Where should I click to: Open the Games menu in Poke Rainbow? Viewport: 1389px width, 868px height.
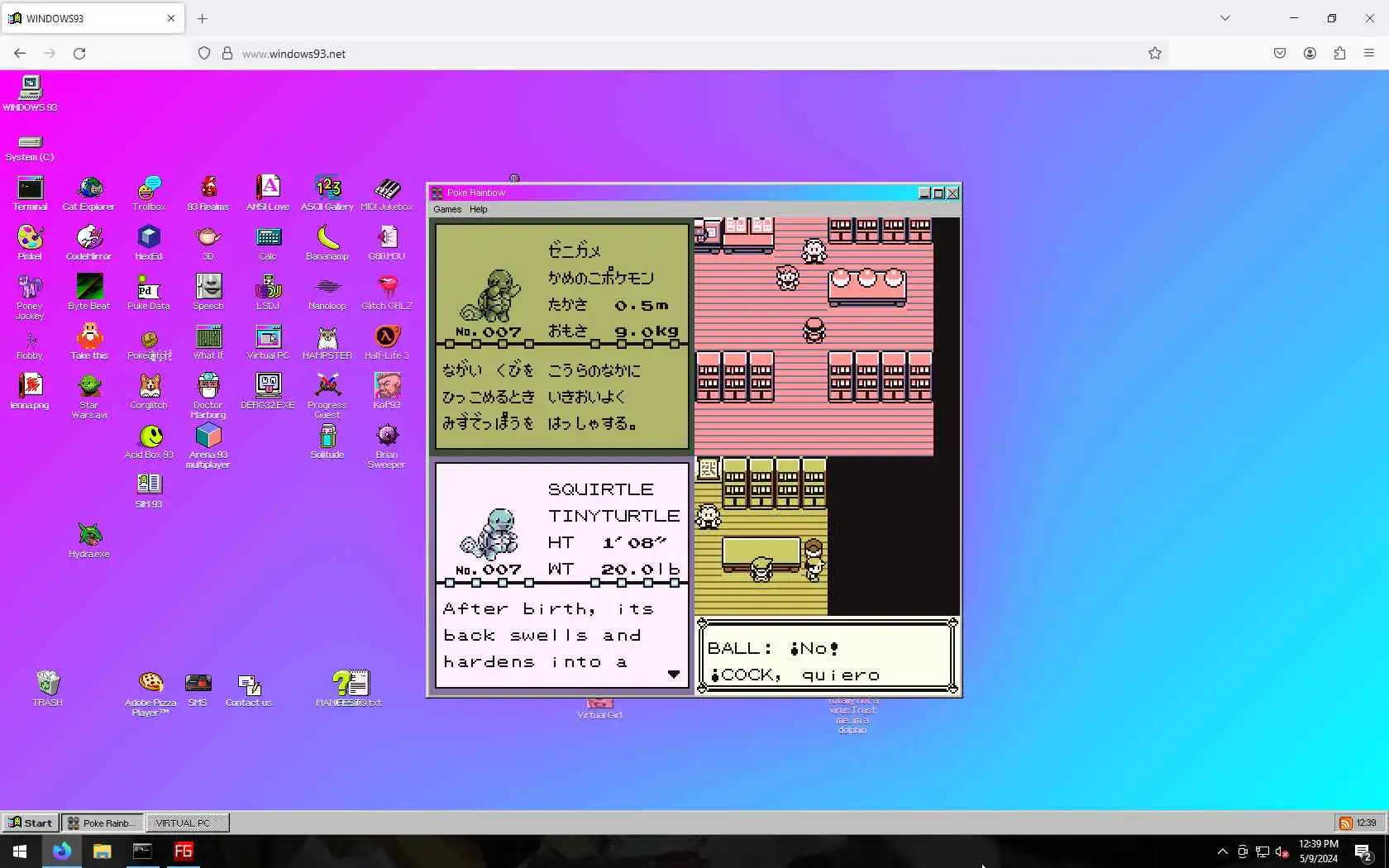tap(447, 209)
